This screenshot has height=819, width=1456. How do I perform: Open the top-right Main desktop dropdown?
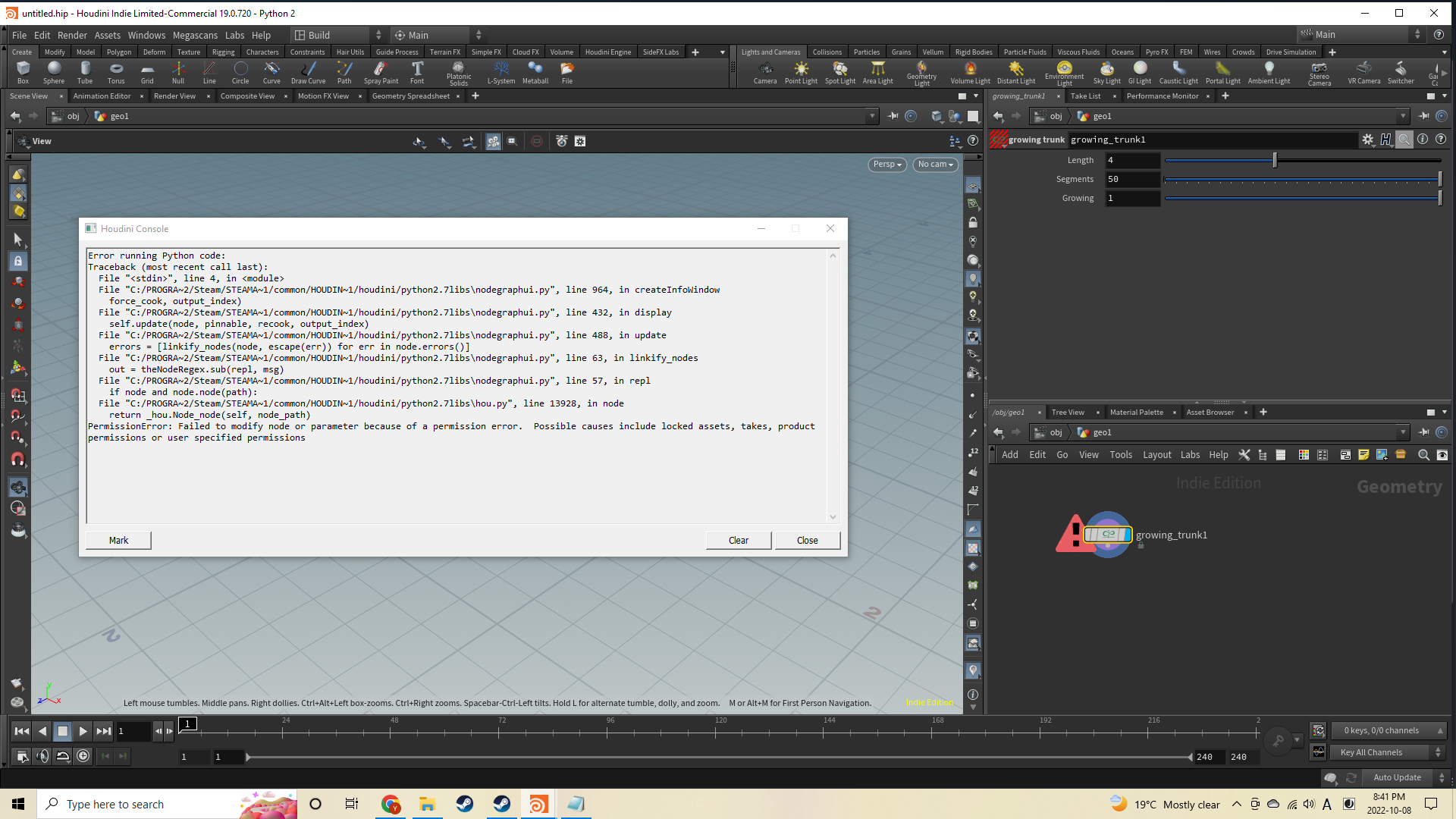(1362, 35)
